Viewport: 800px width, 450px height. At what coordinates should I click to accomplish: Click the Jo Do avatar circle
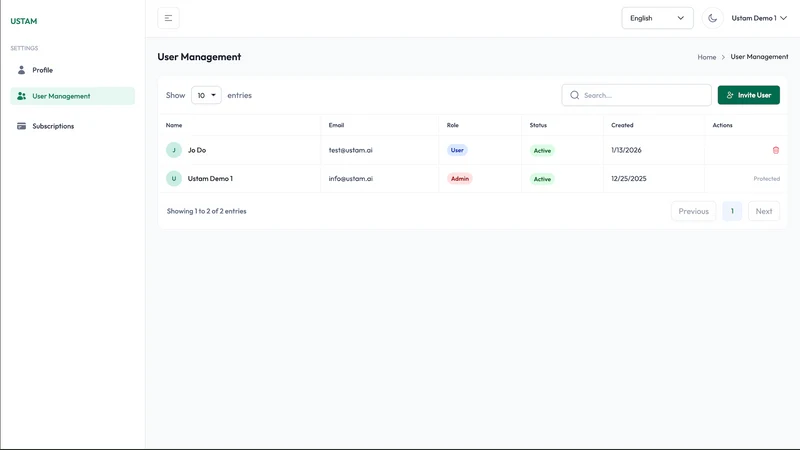[173, 150]
